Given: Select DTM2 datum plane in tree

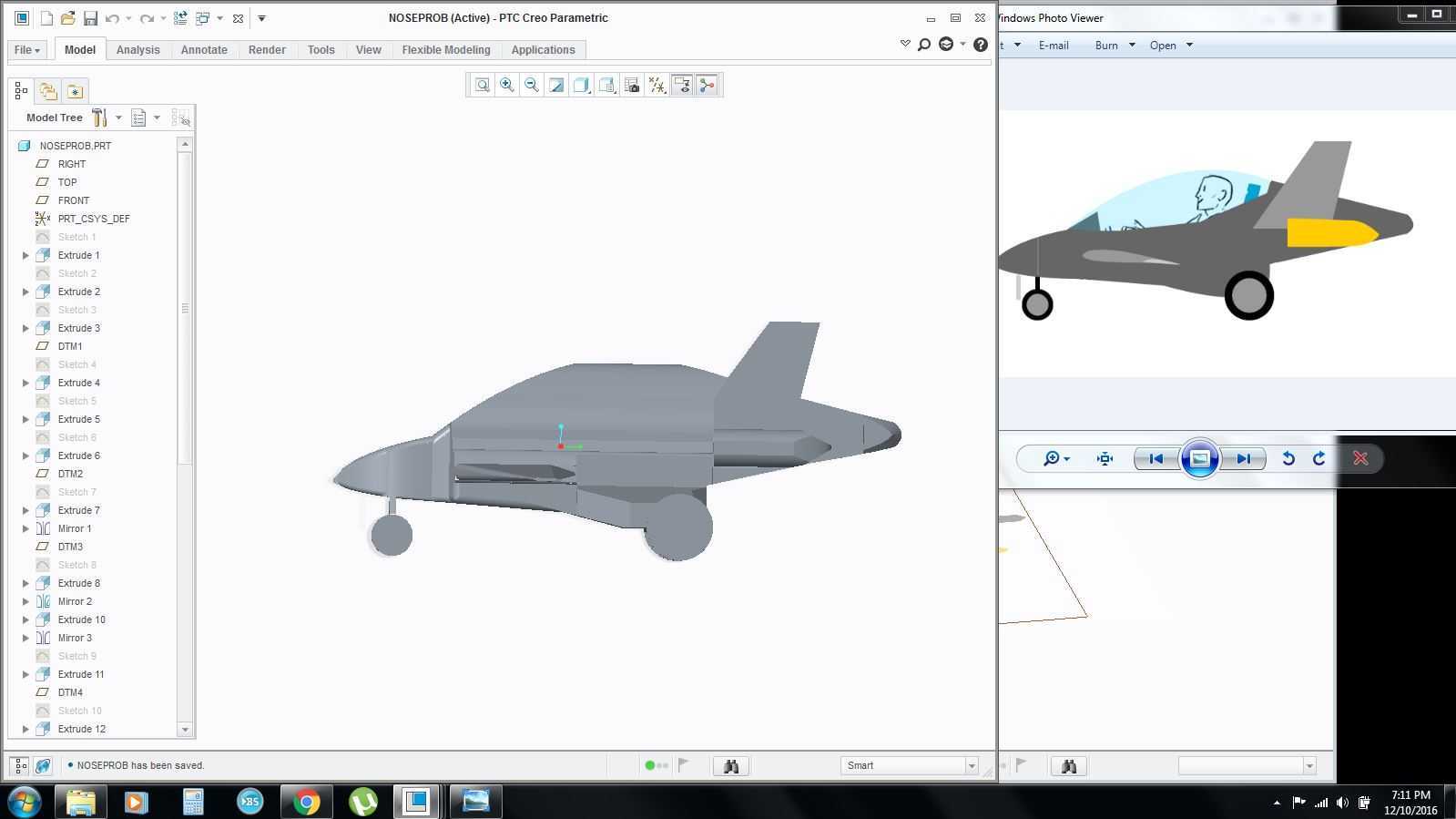Looking at the screenshot, I should [x=70, y=474].
